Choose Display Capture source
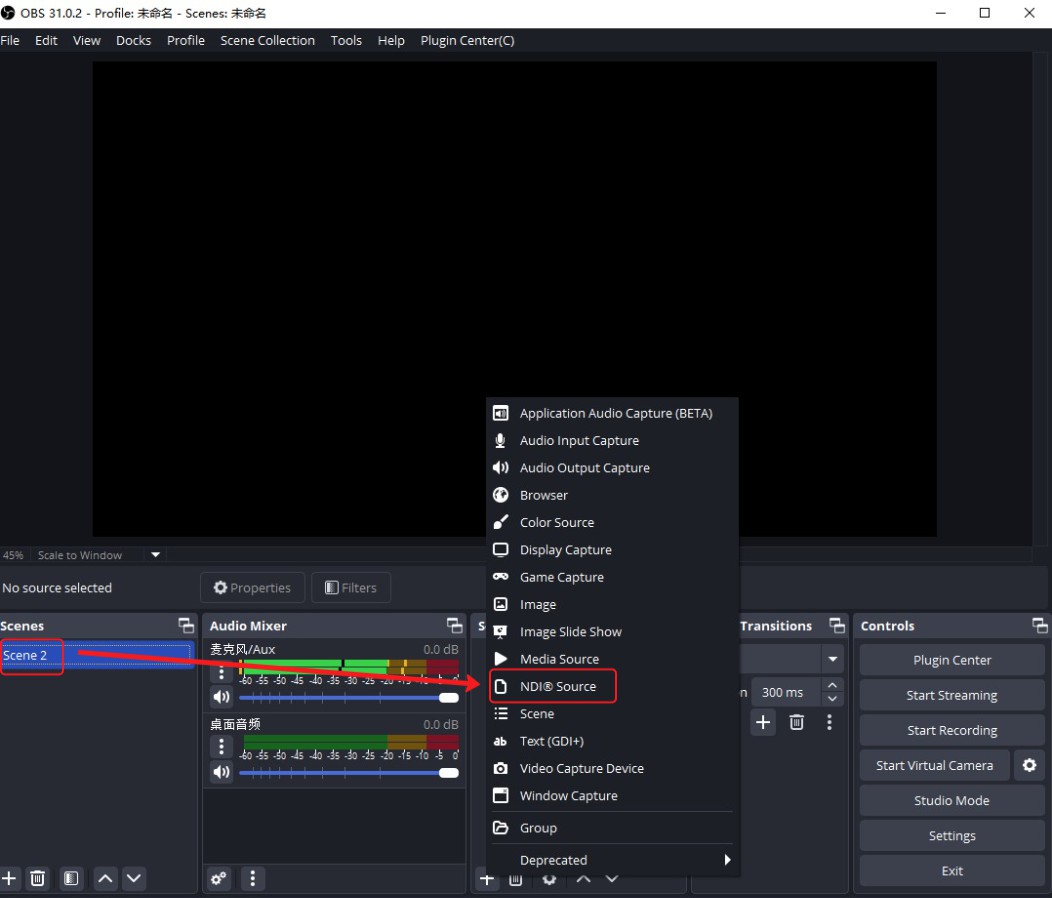Screen dimensions: 1052x898 coord(612,550)
